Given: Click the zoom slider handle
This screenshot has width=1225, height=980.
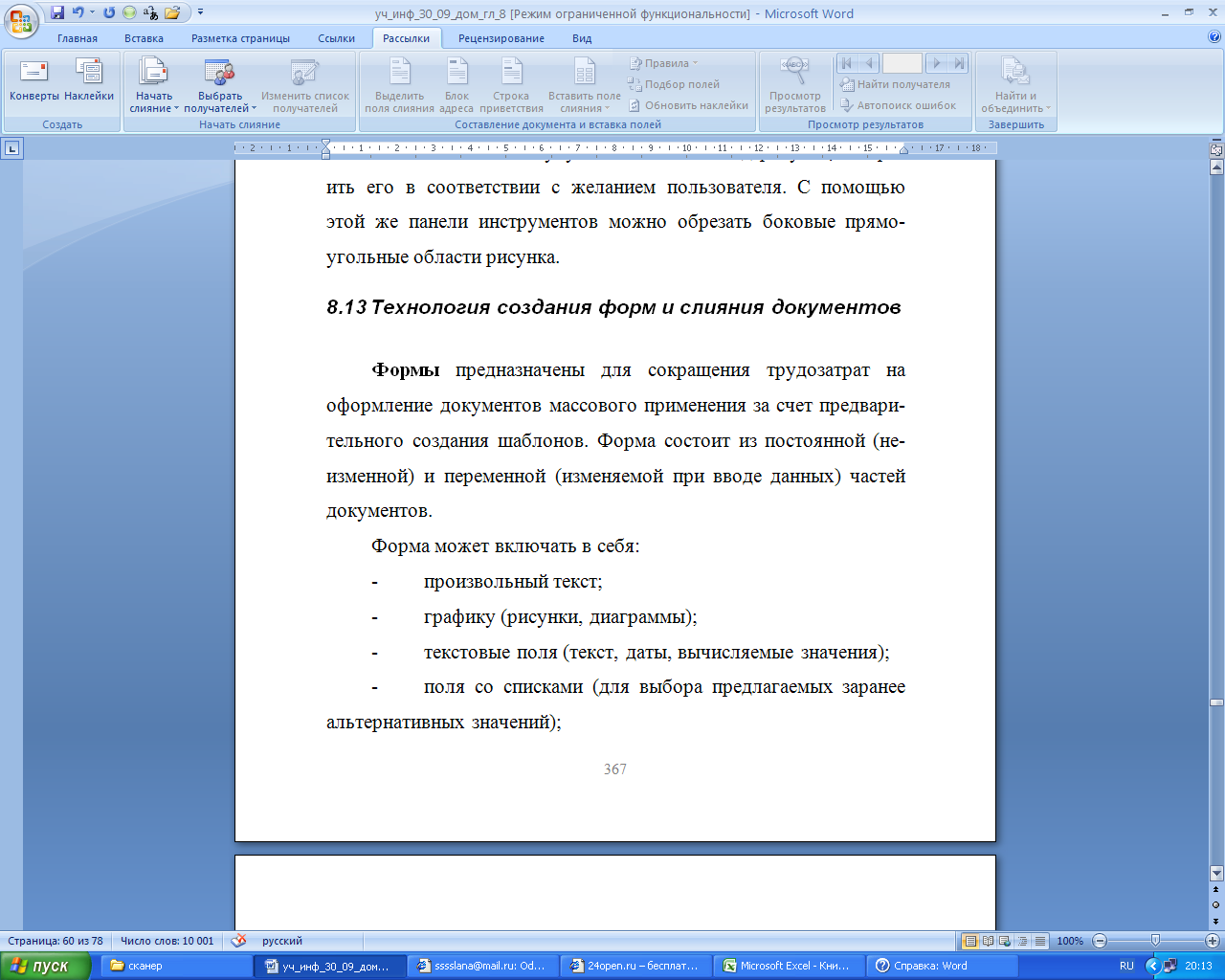Looking at the screenshot, I should click(1155, 941).
